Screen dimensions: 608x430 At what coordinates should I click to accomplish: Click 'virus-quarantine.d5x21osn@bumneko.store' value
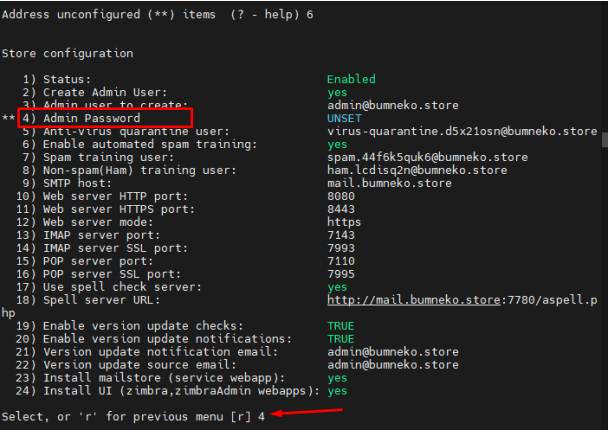click(462, 131)
